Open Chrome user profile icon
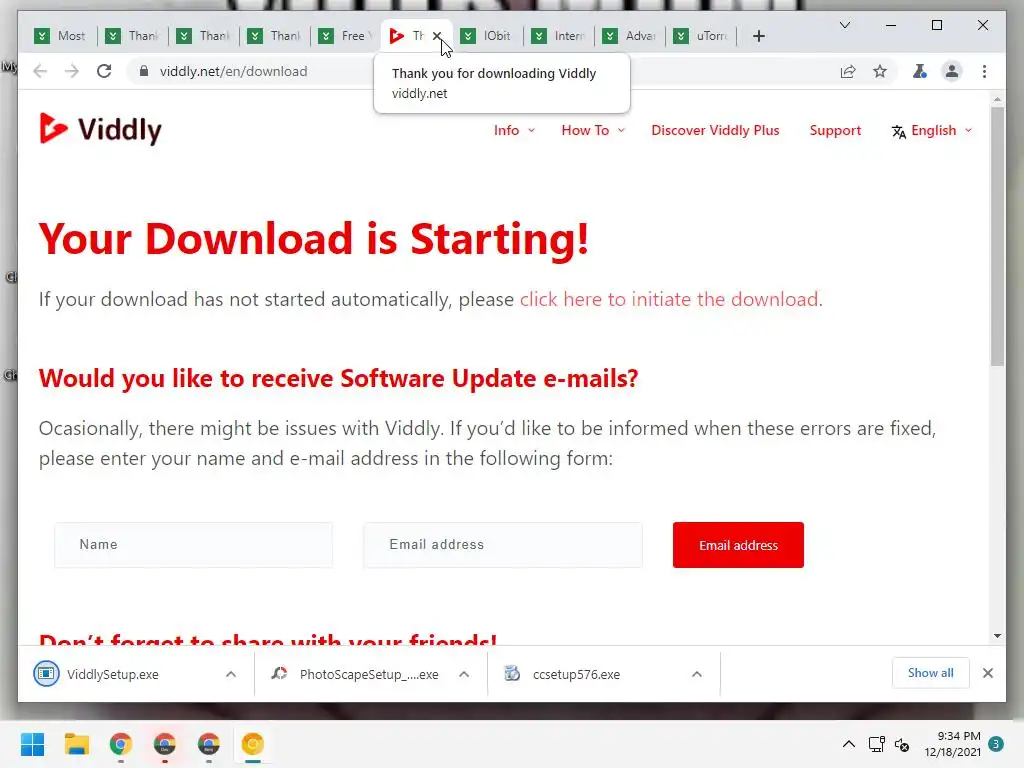 (x=952, y=71)
